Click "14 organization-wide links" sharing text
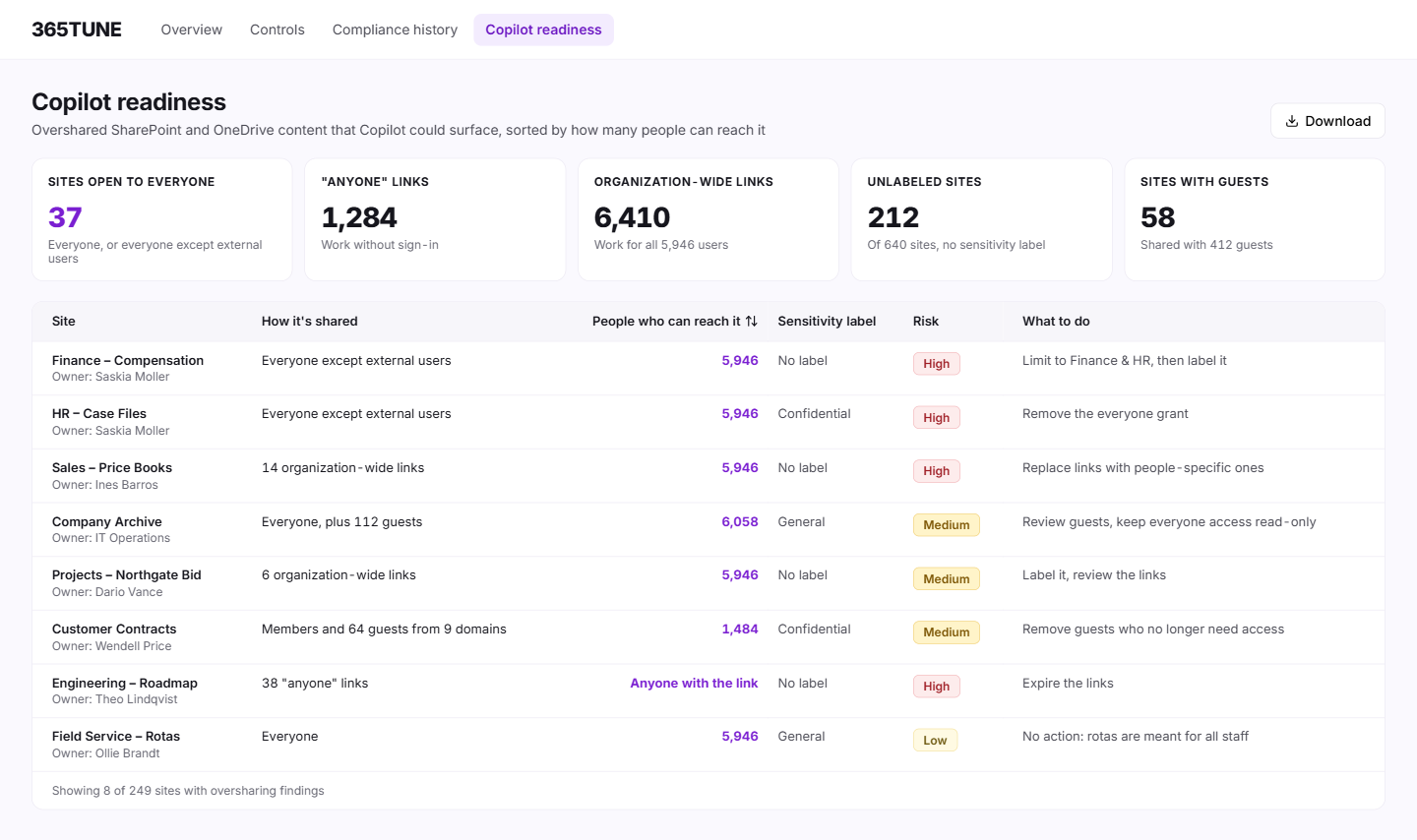This screenshot has width=1417, height=840. (x=342, y=468)
